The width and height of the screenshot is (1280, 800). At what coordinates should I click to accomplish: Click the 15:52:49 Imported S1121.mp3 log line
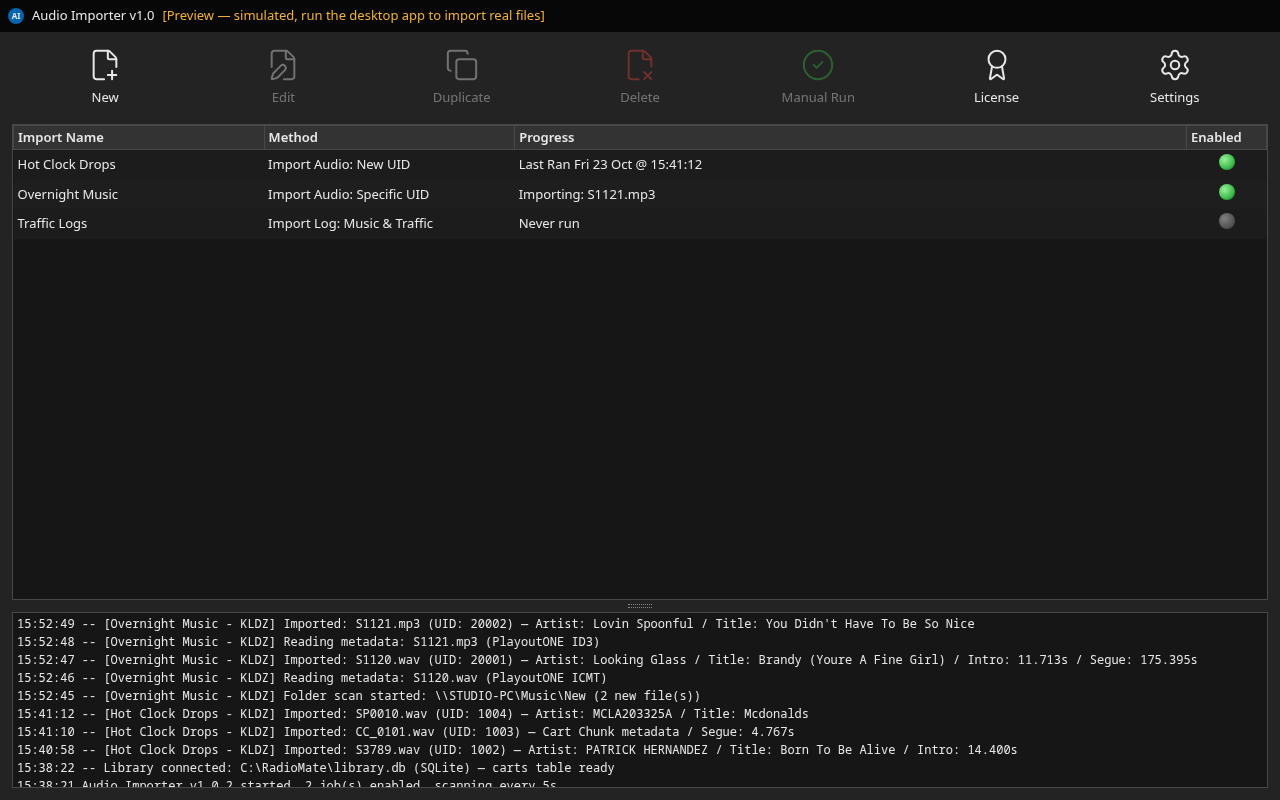(x=496, y=624)
